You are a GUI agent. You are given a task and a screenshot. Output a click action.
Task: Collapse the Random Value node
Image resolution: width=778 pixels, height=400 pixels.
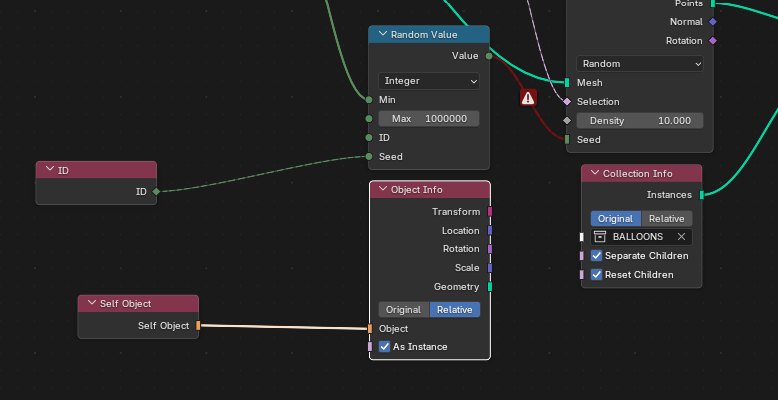(x=382, y=34)
